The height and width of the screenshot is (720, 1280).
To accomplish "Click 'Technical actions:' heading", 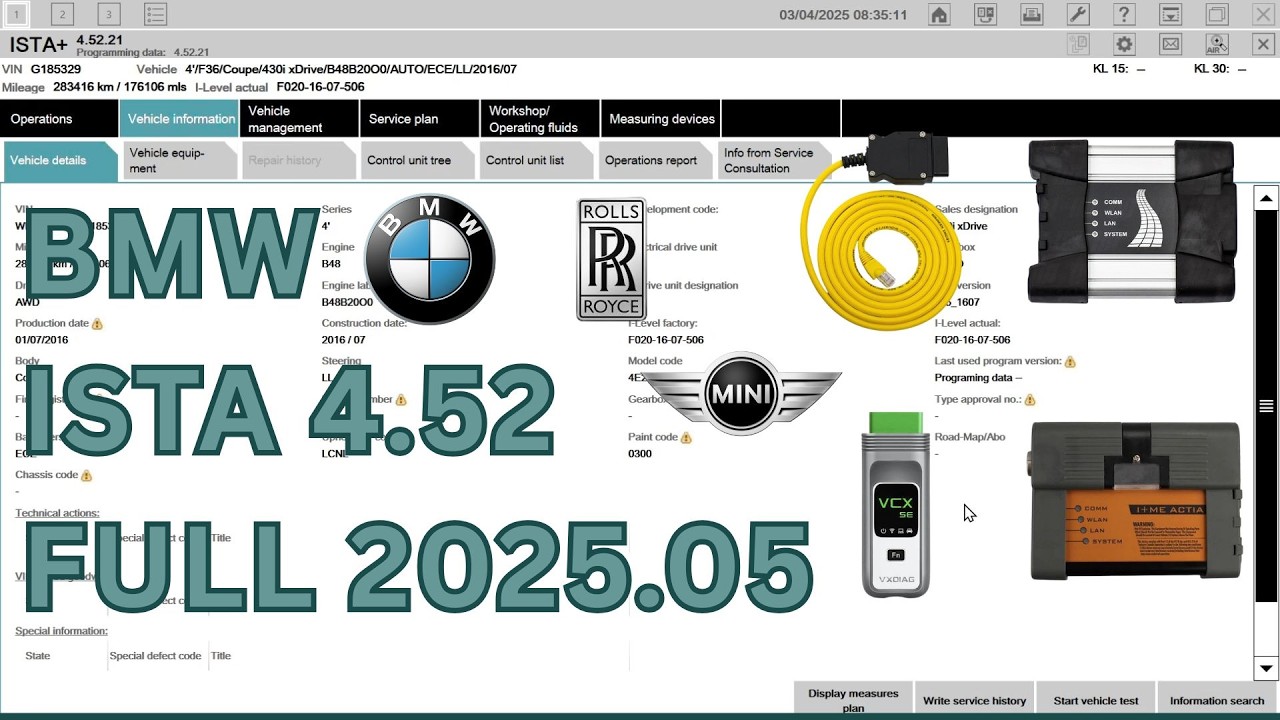I will [x=57, y=513].
